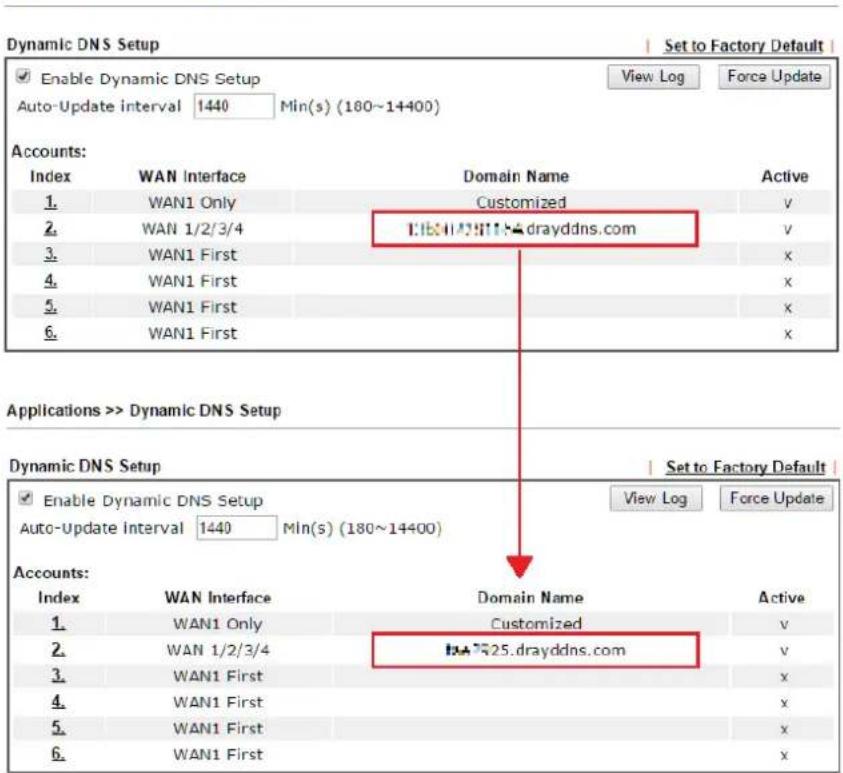Click 'WAN1 Only' cell in lower table

218,624
